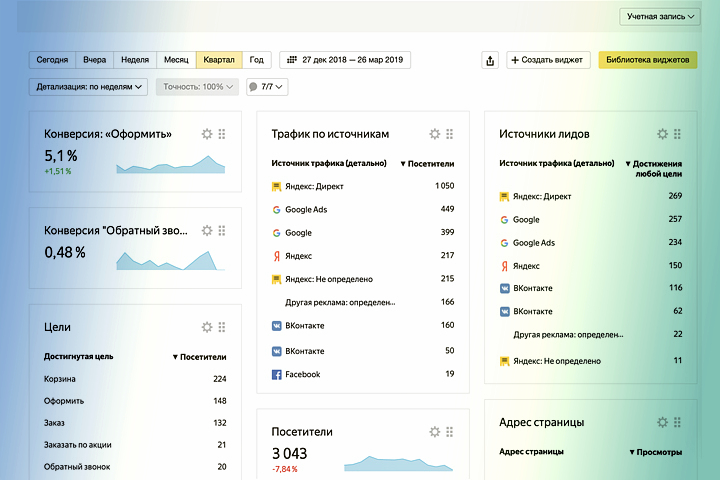
Task: Click the Яндекс: Директ row in Трафик по источникам
Action: click(x=363, y=186)
